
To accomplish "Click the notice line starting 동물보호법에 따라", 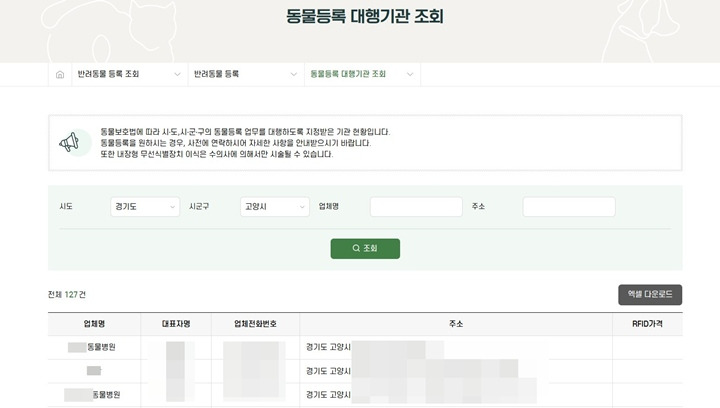I will (245, 132).
